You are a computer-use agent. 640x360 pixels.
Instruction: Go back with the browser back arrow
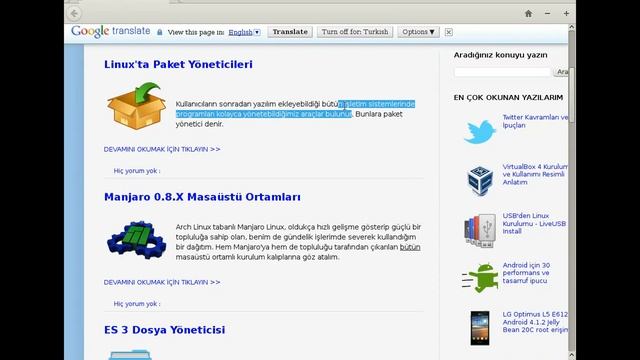tap(74, 13)
